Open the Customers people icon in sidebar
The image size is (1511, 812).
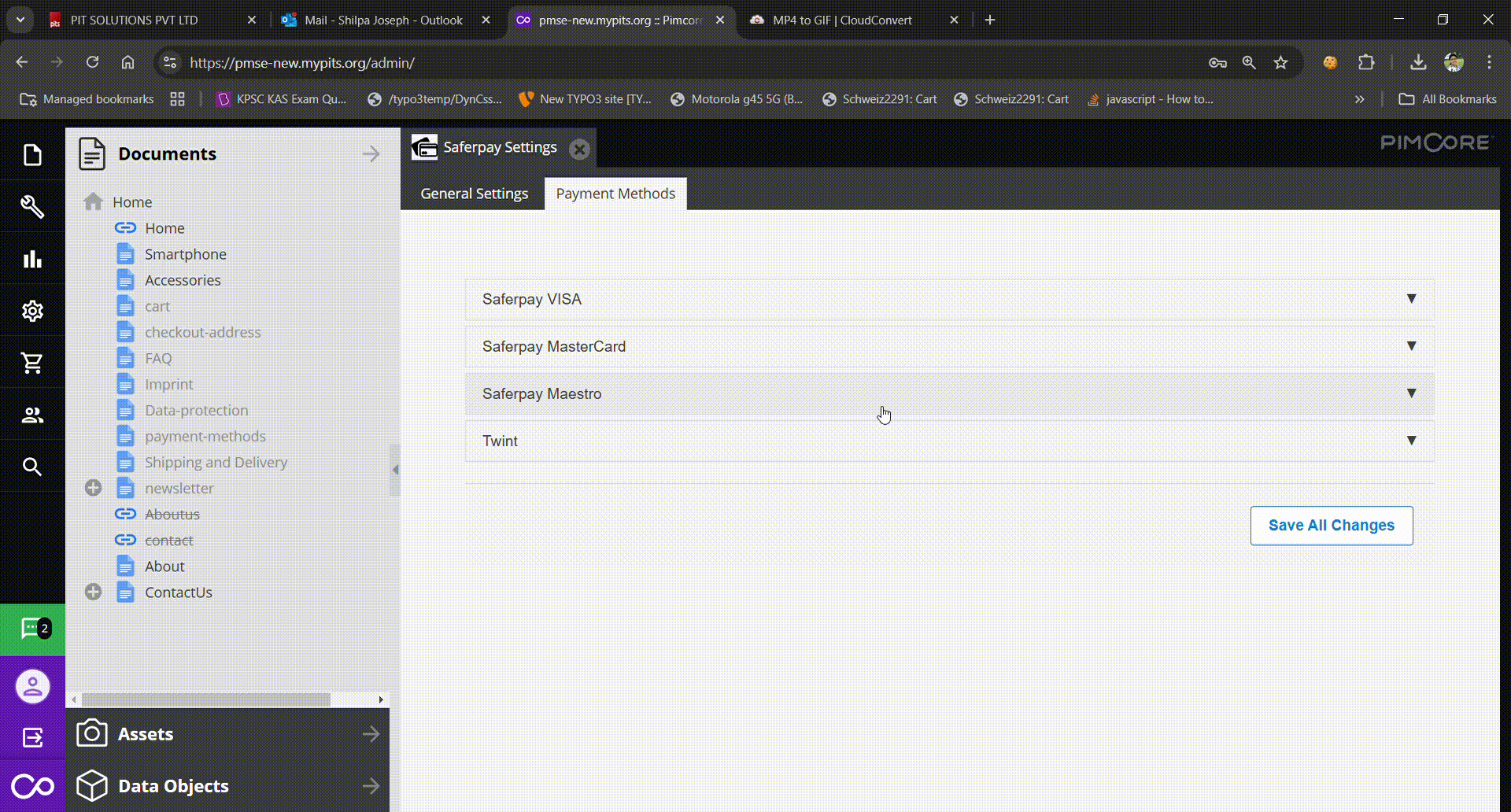32,415
